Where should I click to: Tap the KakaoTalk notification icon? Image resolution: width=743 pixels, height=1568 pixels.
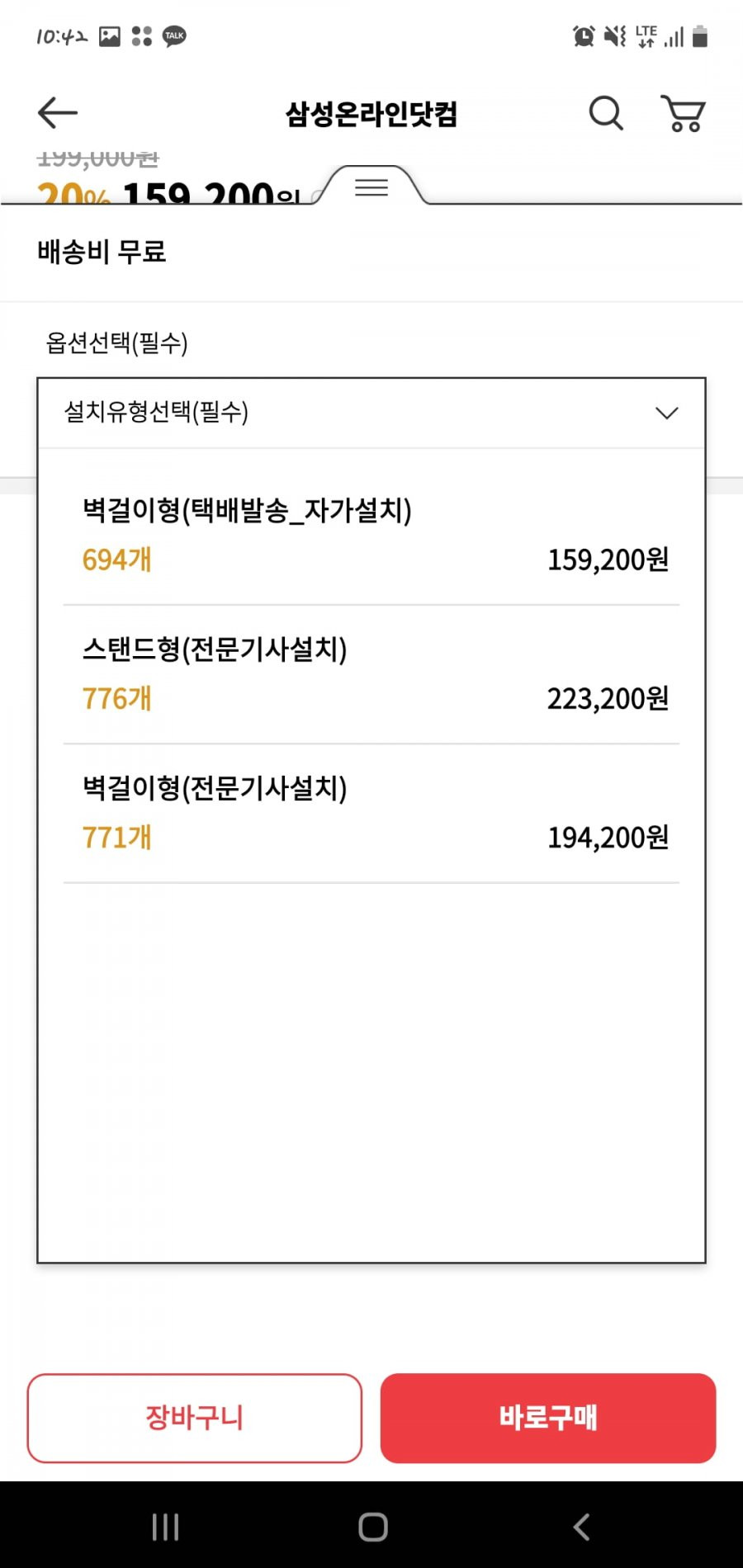click(174, 36)
